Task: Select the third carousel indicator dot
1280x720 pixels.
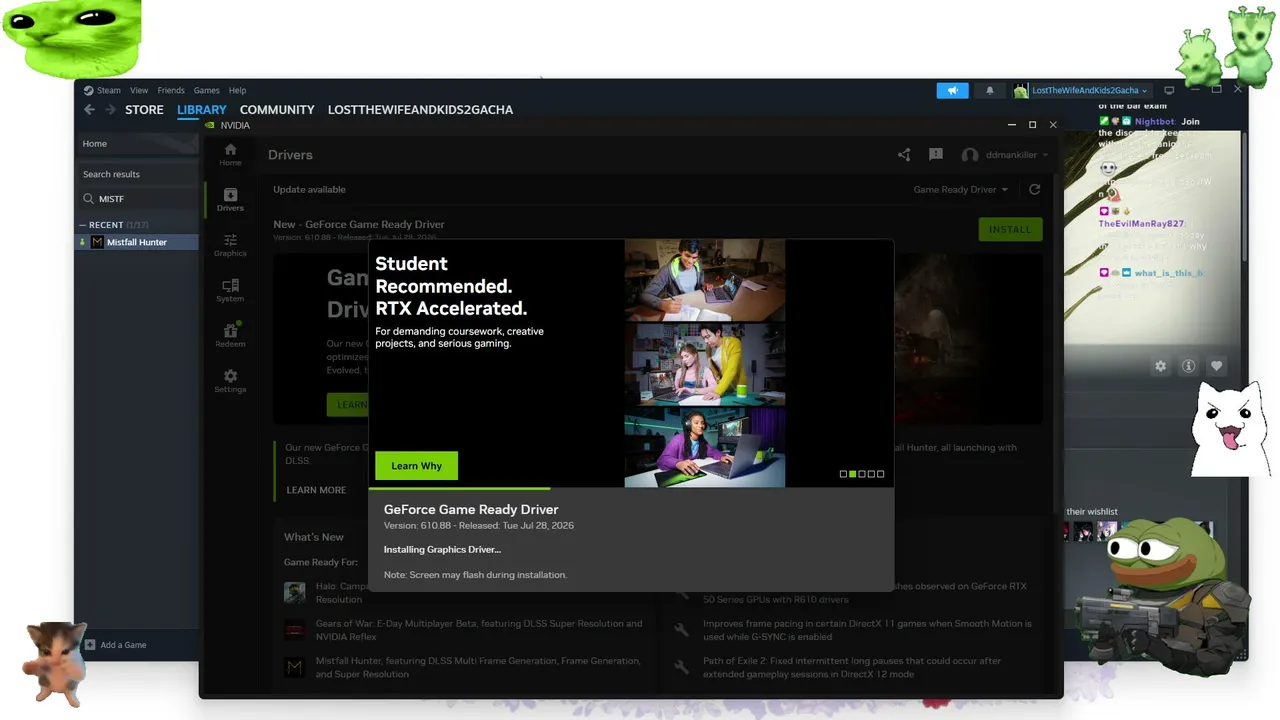Action: (x=862, y=474)
